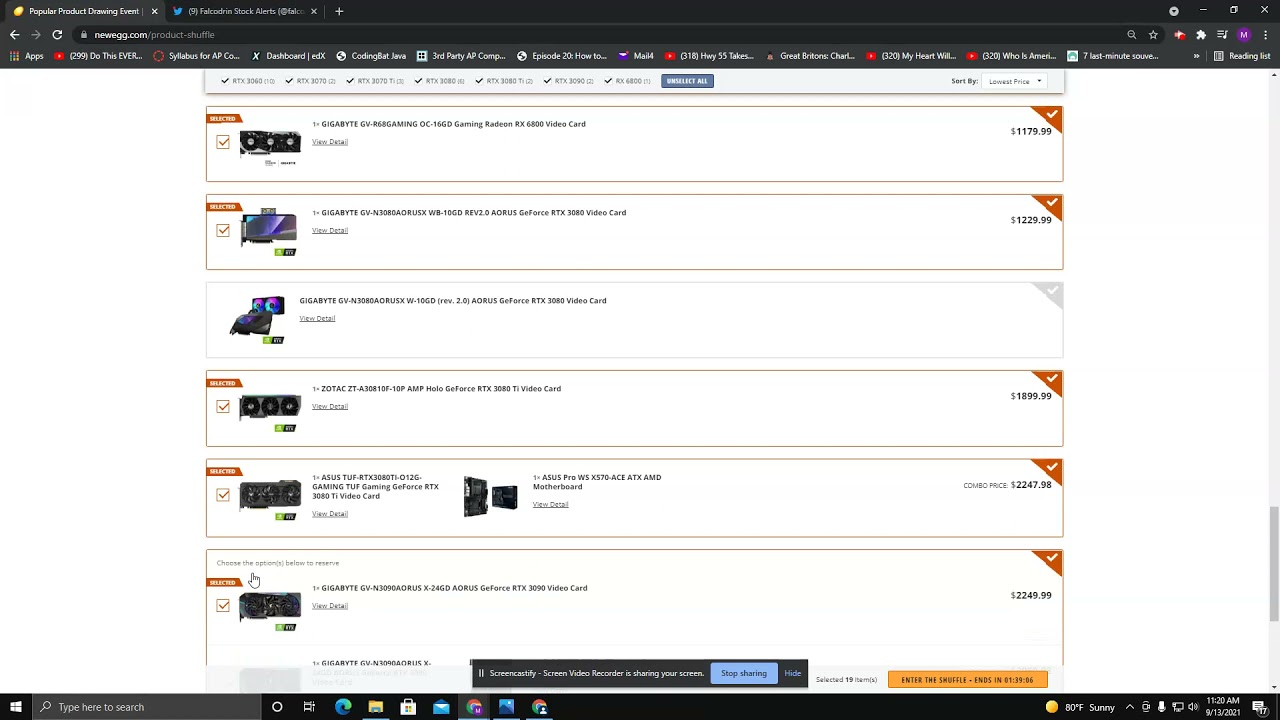Open the volume control in tray

click(x=1193, y=707)
